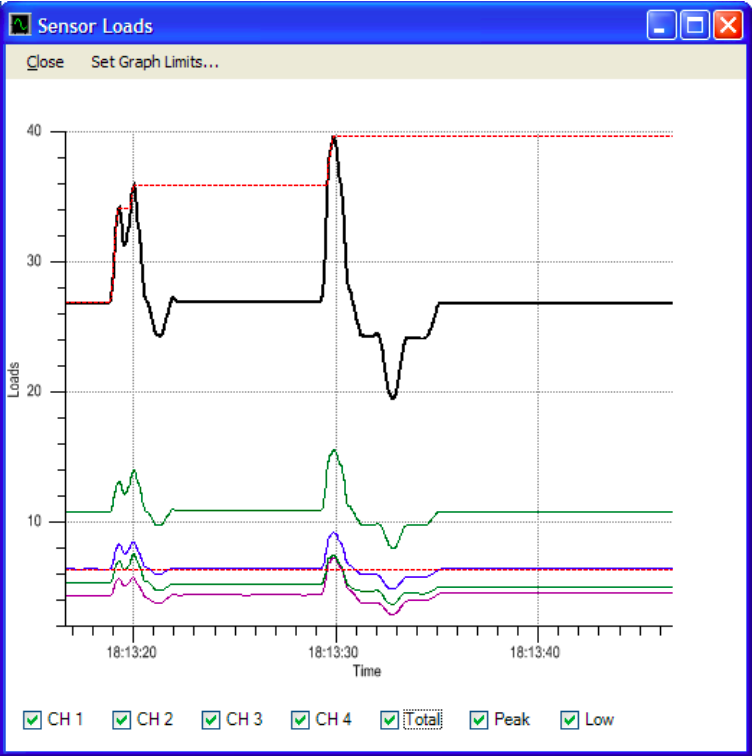Toggle the CH 2 channel checkbox
The image size is (753, 756).
click(121, 720)
